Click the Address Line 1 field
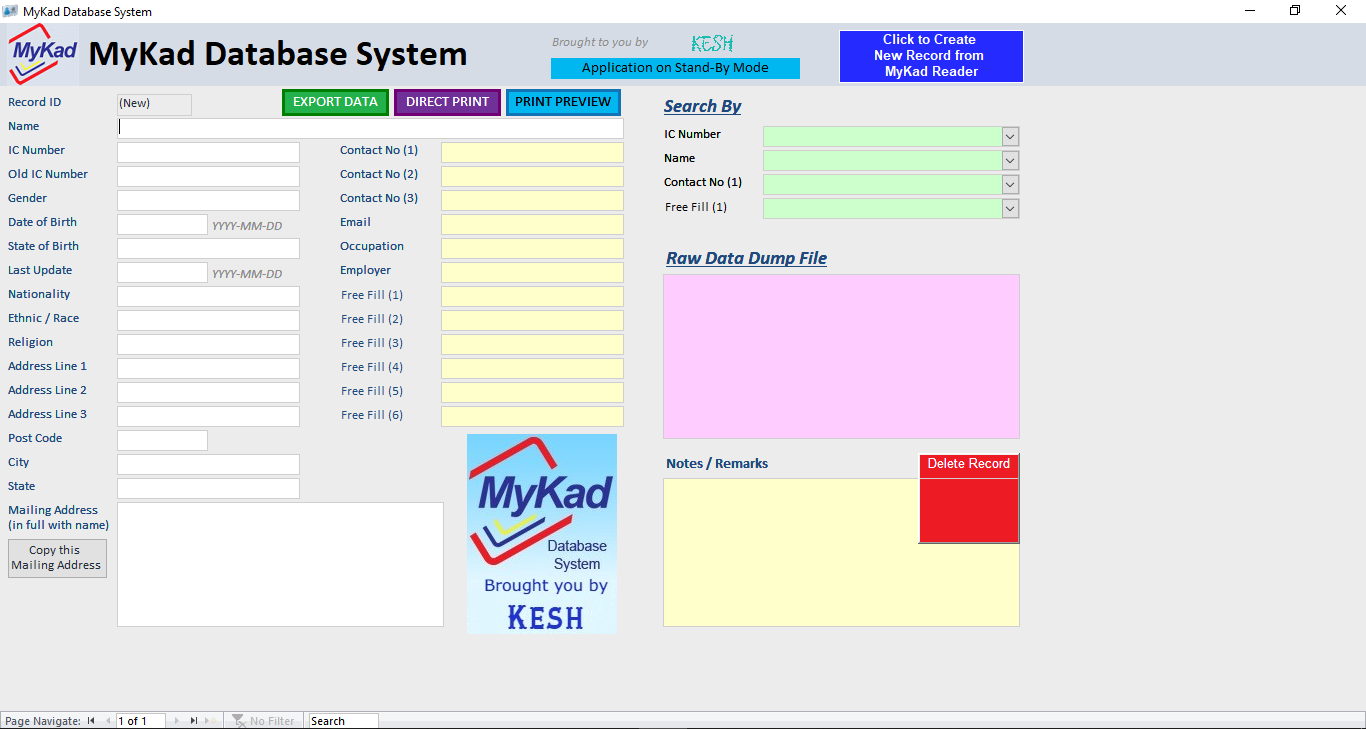 click(x=208, y=368)
